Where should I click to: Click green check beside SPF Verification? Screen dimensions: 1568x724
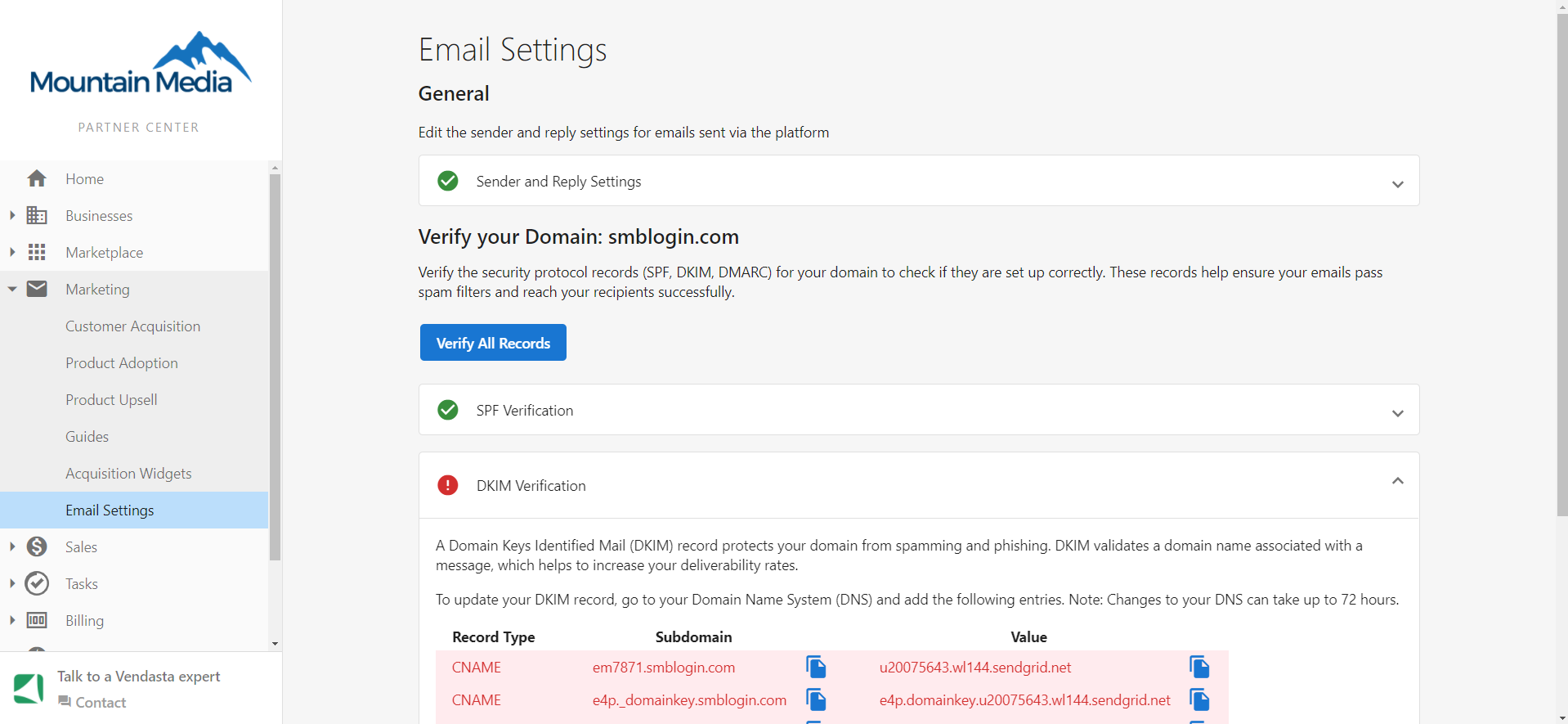coord(448,410)
